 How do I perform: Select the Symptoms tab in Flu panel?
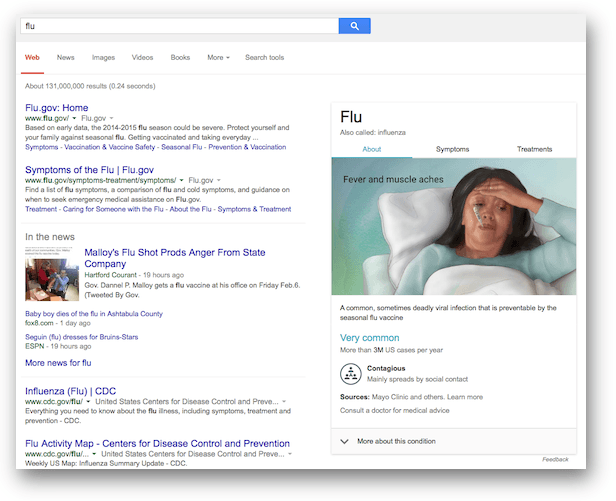pos(453,149)
